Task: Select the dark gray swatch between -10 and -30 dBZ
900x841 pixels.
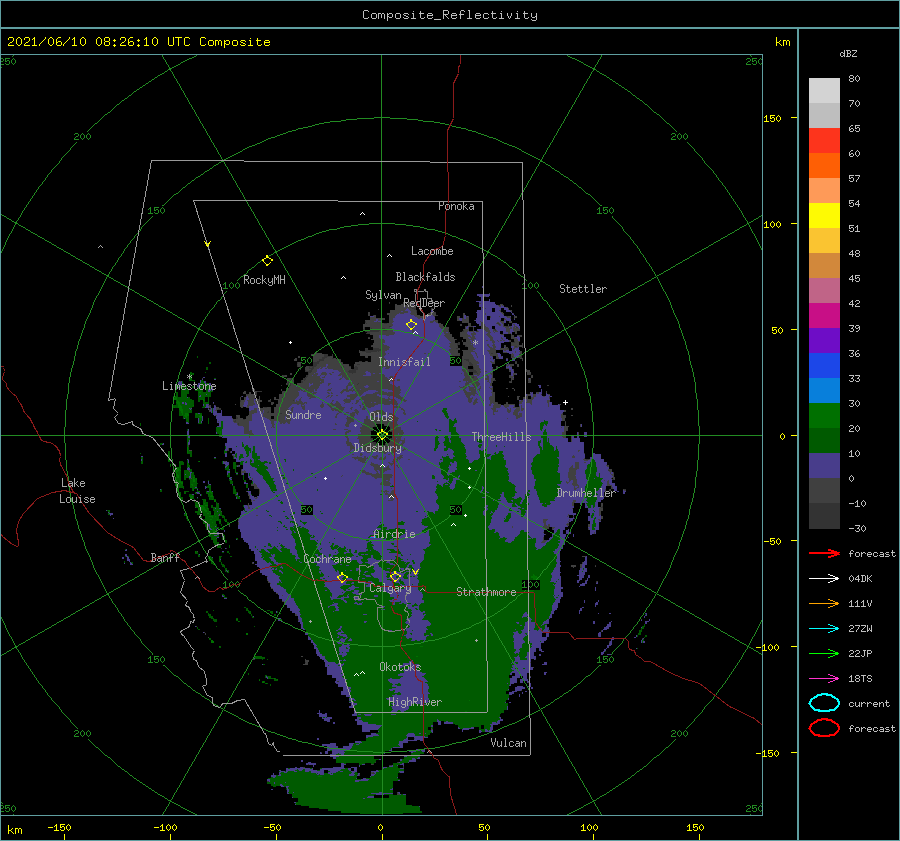Action: click(824, 516)
